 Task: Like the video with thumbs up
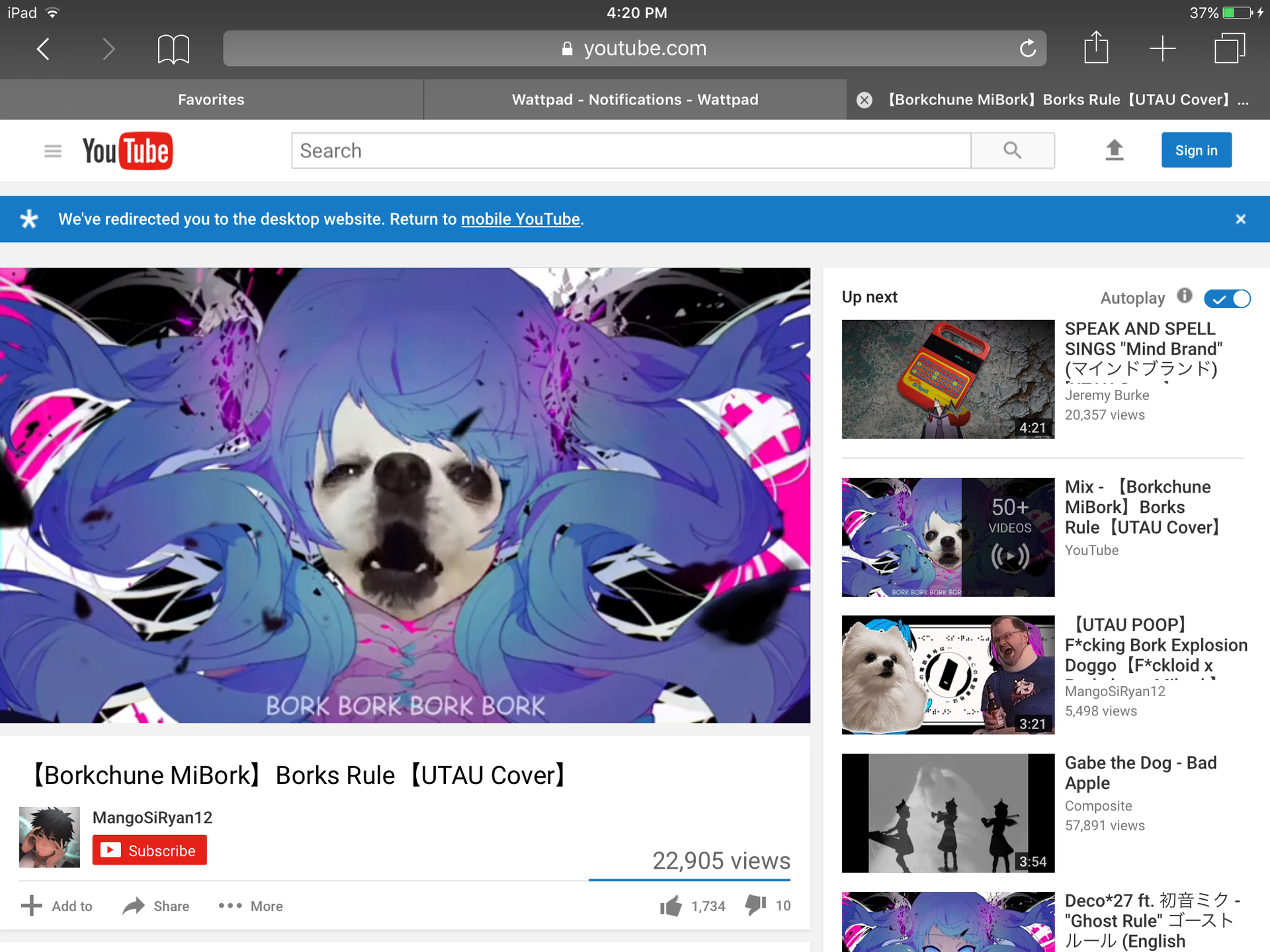coord(671,906)
